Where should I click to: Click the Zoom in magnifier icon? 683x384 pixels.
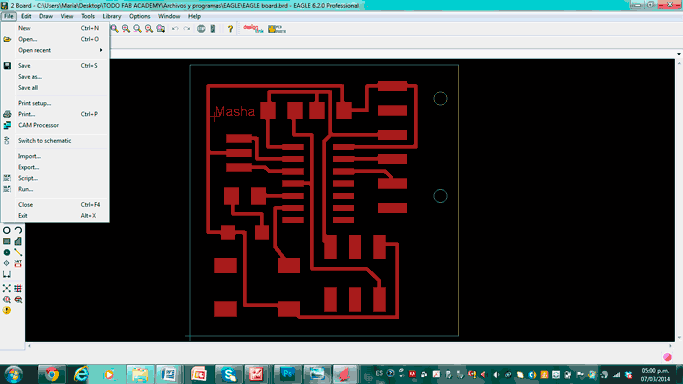click(x=126, y=29)
